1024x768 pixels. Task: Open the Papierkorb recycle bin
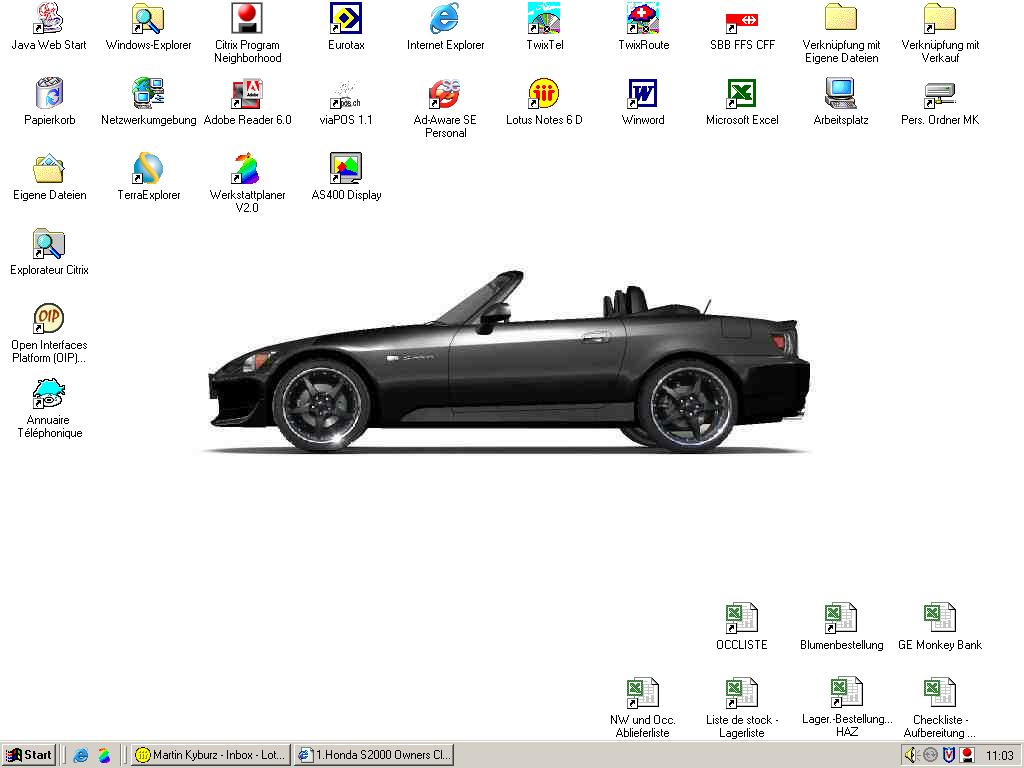click(49, 95)
